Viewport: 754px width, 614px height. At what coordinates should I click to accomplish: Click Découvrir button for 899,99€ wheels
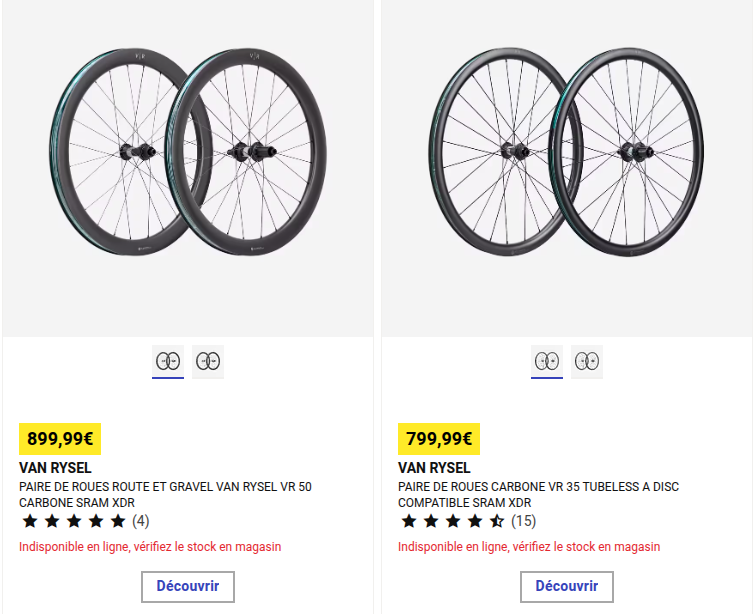(188, 586)
